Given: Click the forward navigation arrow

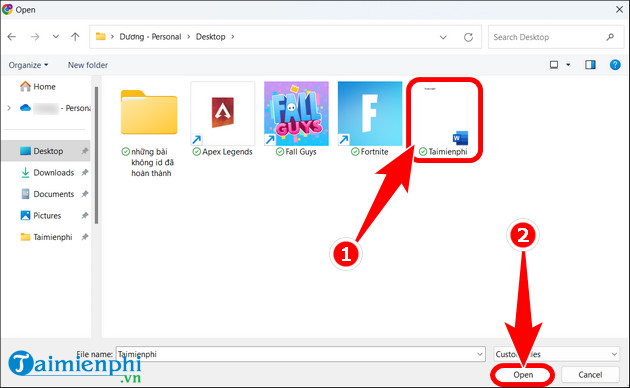Looking at the screenshot, I should click(35, 37).
